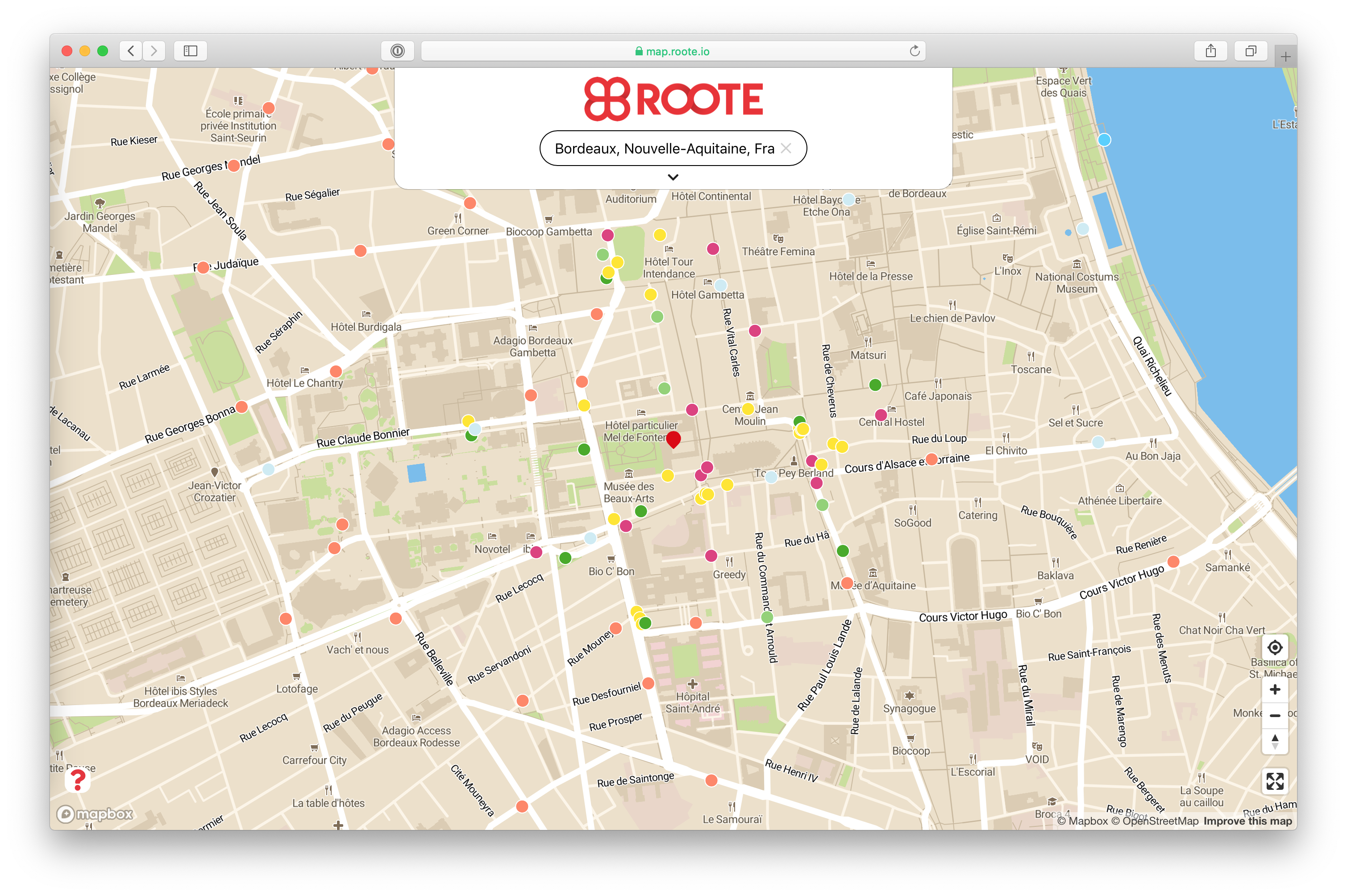Clear the Bordeaux search field text

click(x=786, y=148)
